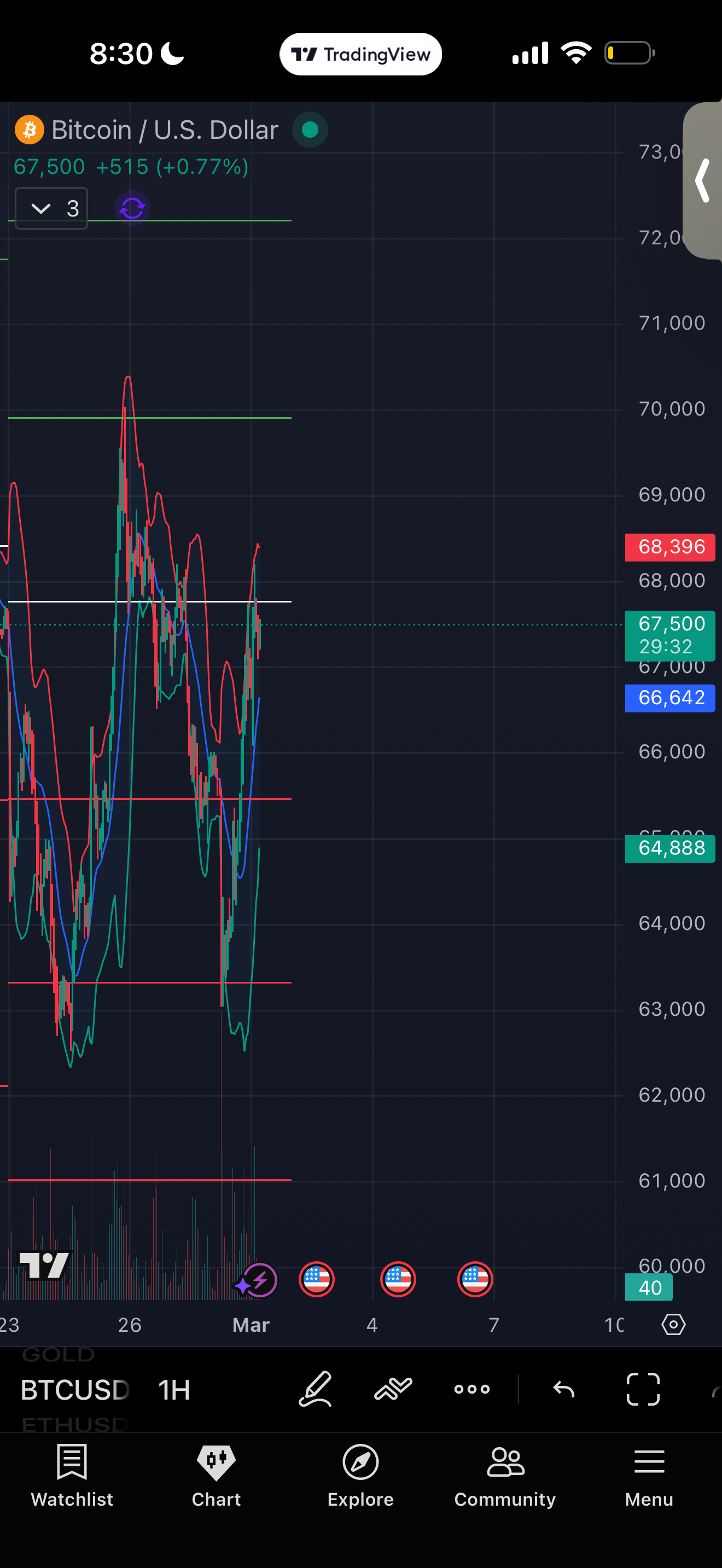722x1568 pixels.
Task: Tap the 68,000 price axis label
Action: (x=672, y=580)
